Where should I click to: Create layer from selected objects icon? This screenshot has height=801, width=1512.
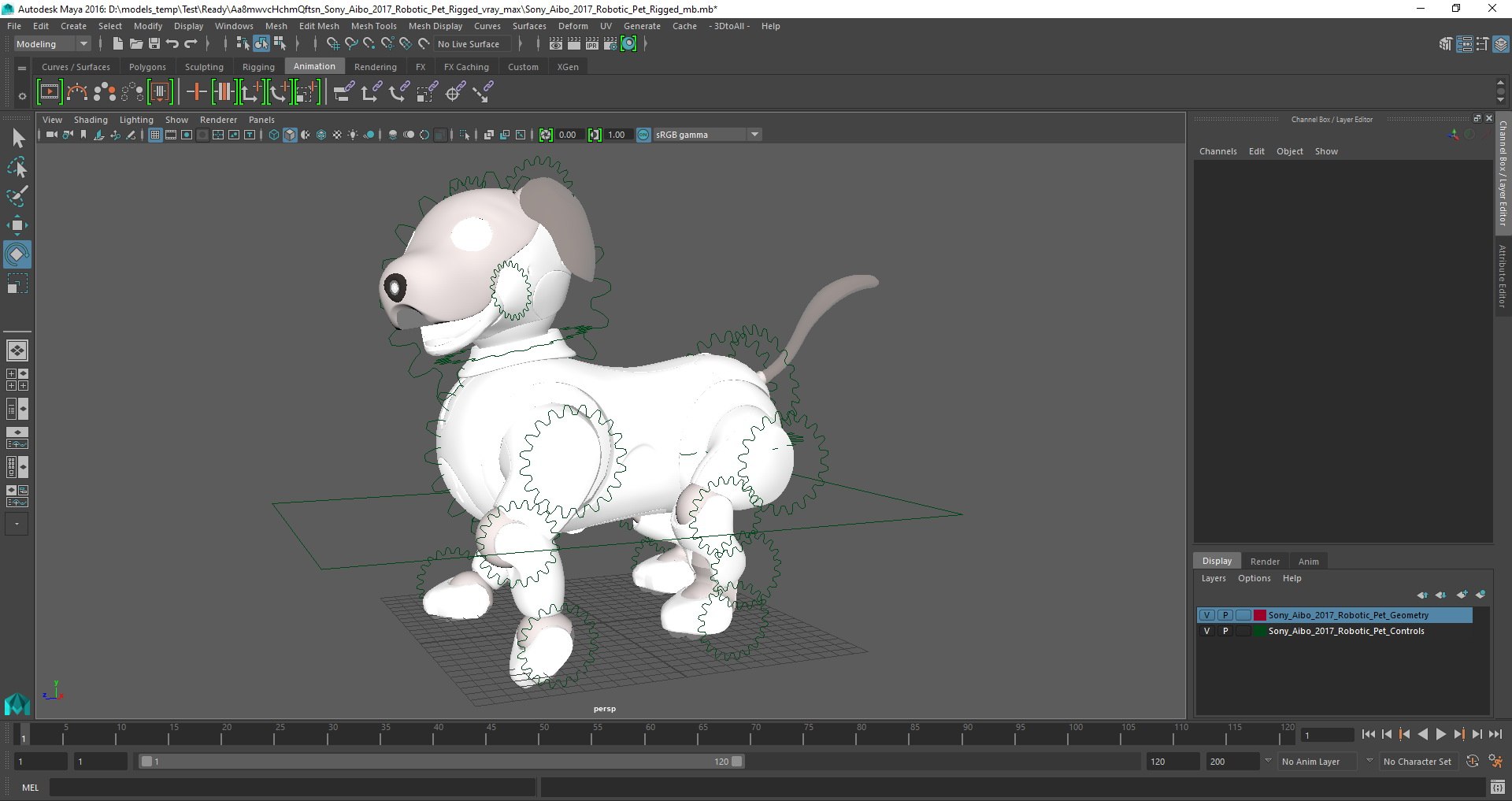(x=1480, y=595)
